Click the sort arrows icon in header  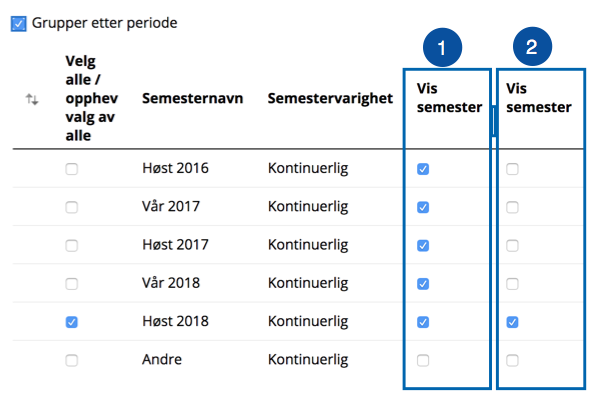click(x=32, y=100)
